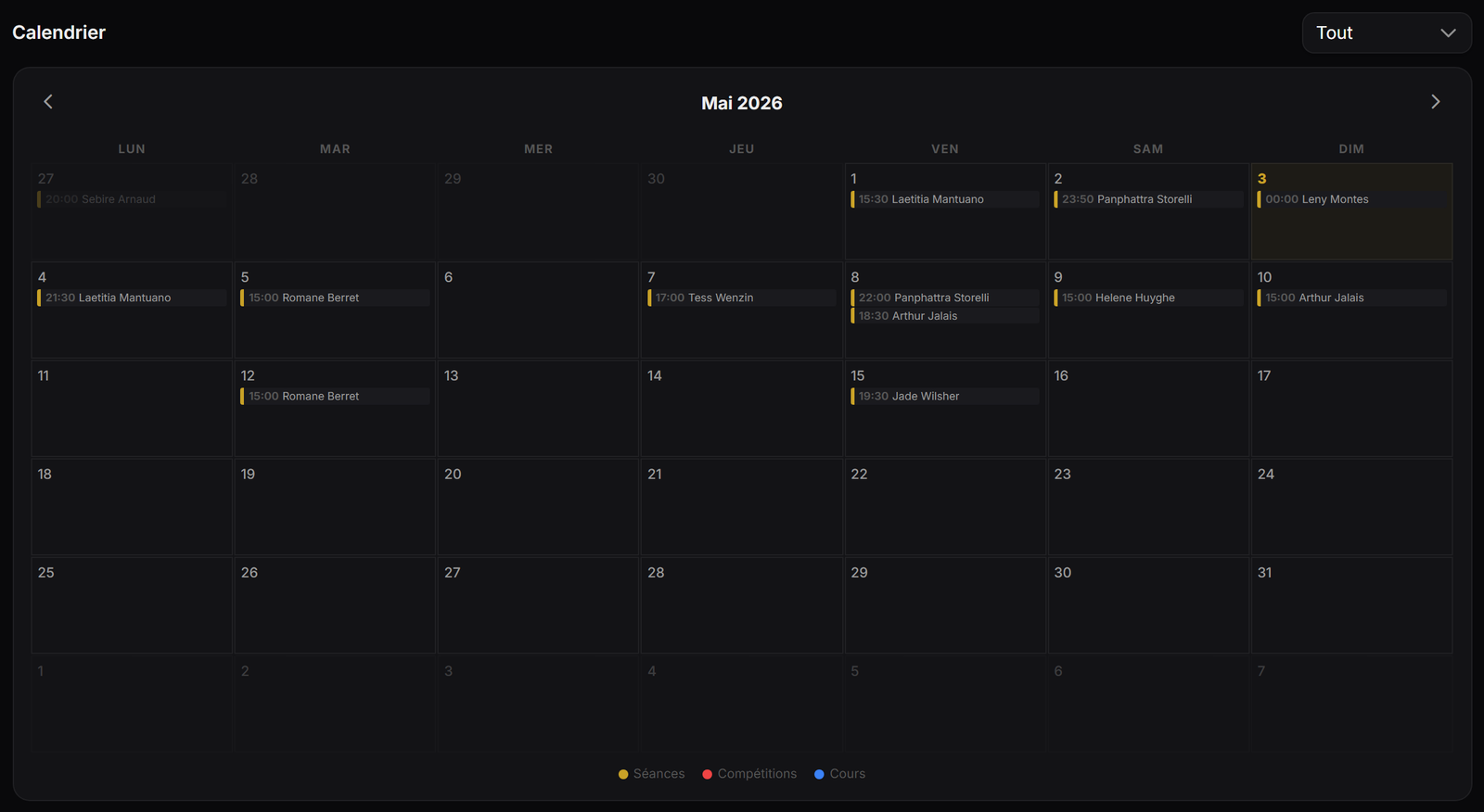This screenshot has height=812, width=1484.
Task: Open the 20:00 Sebire Arnaud event
Action: (x=132, y=199)
